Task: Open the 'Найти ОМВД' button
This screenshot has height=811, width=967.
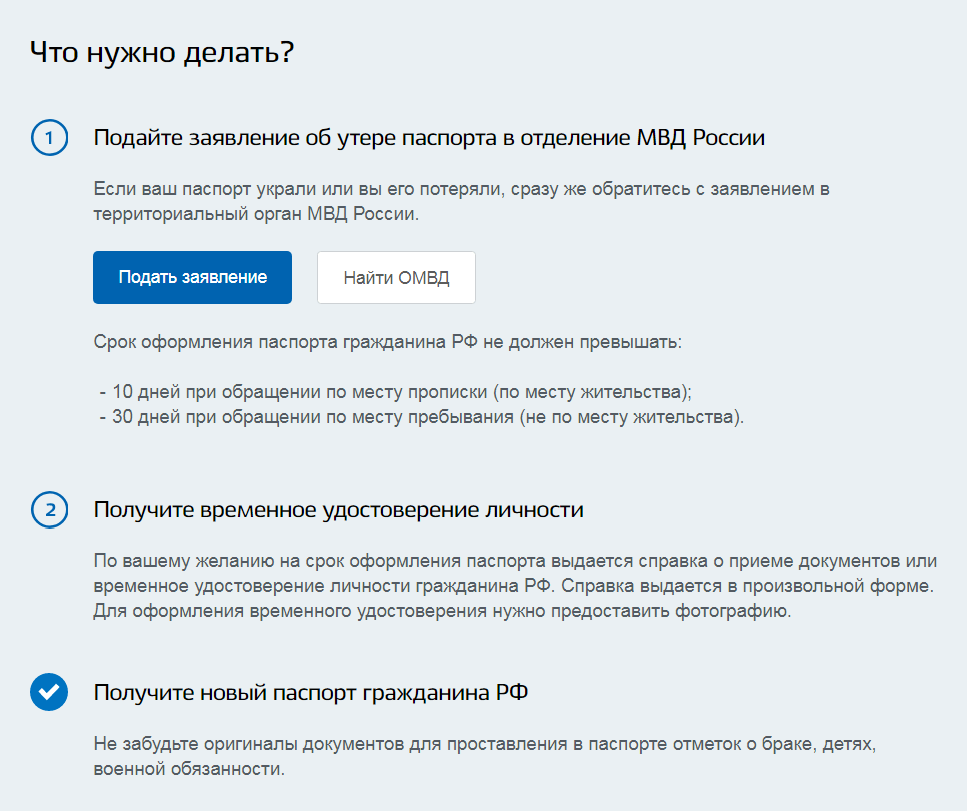Action: tap(397, 278)
